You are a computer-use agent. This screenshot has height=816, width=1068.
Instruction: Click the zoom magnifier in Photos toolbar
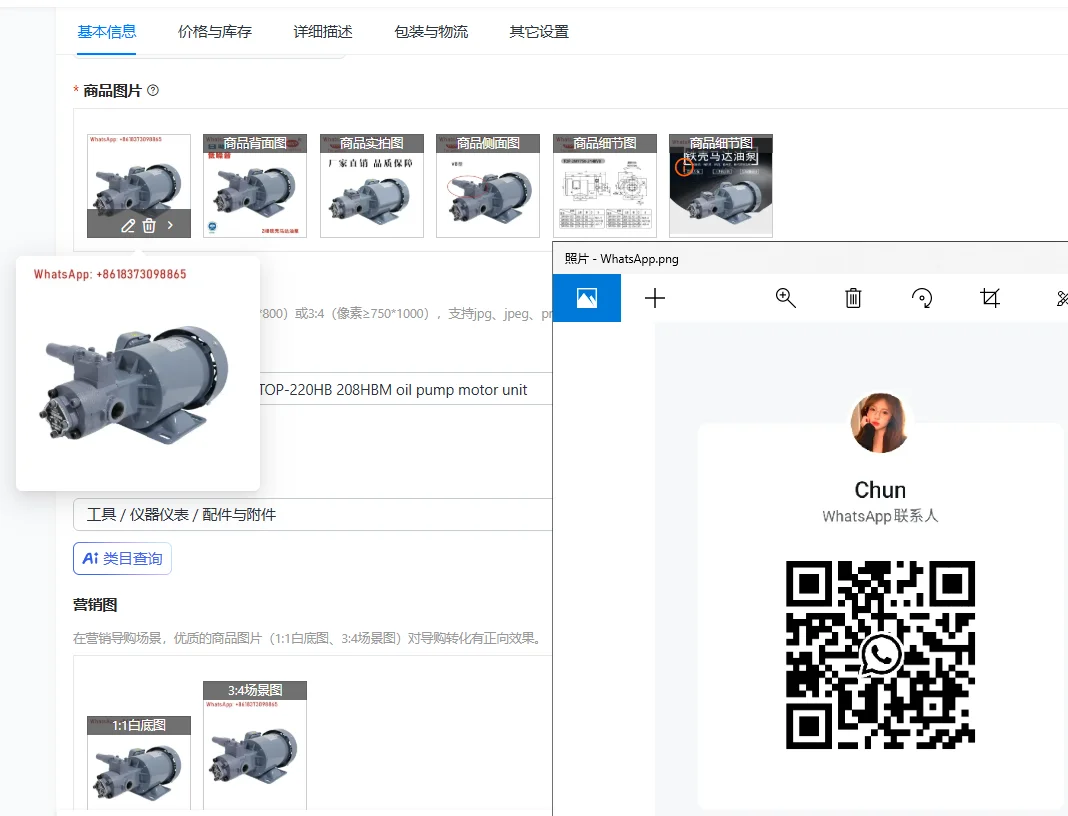point(785,298)
